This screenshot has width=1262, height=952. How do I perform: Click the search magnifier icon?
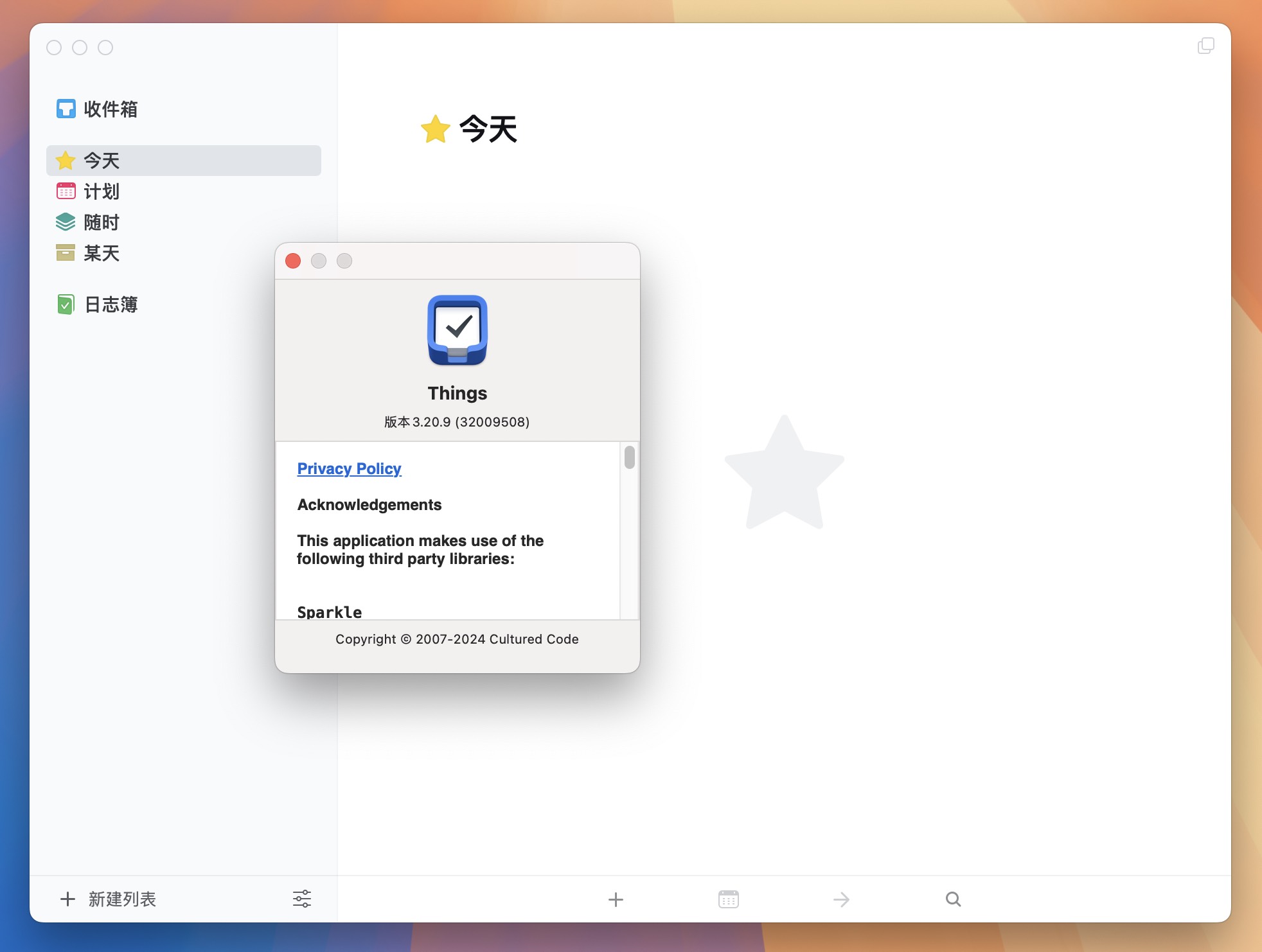pyautogui.click(x=954, y=897)
